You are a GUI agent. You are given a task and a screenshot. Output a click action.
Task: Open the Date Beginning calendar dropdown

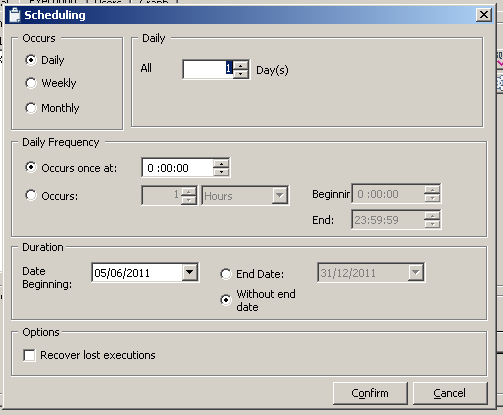[x=190, y=272]
